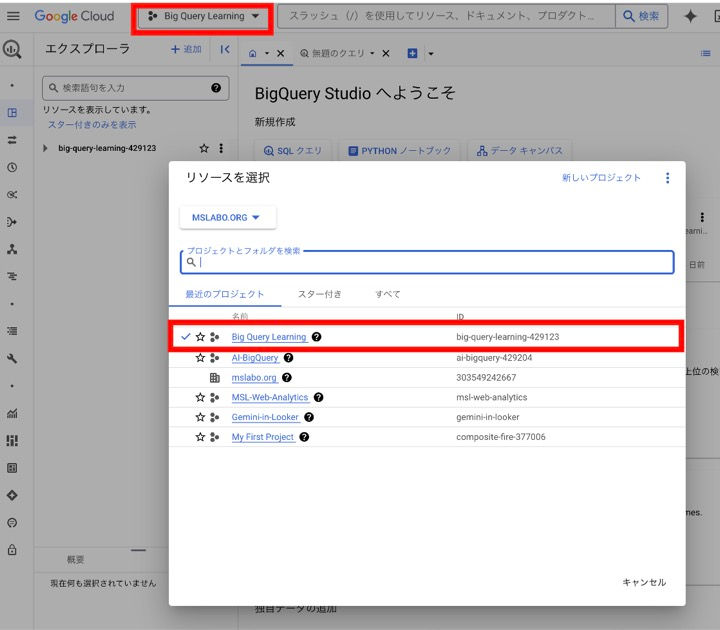Star the Big Query Learning project

click(200, 337)
